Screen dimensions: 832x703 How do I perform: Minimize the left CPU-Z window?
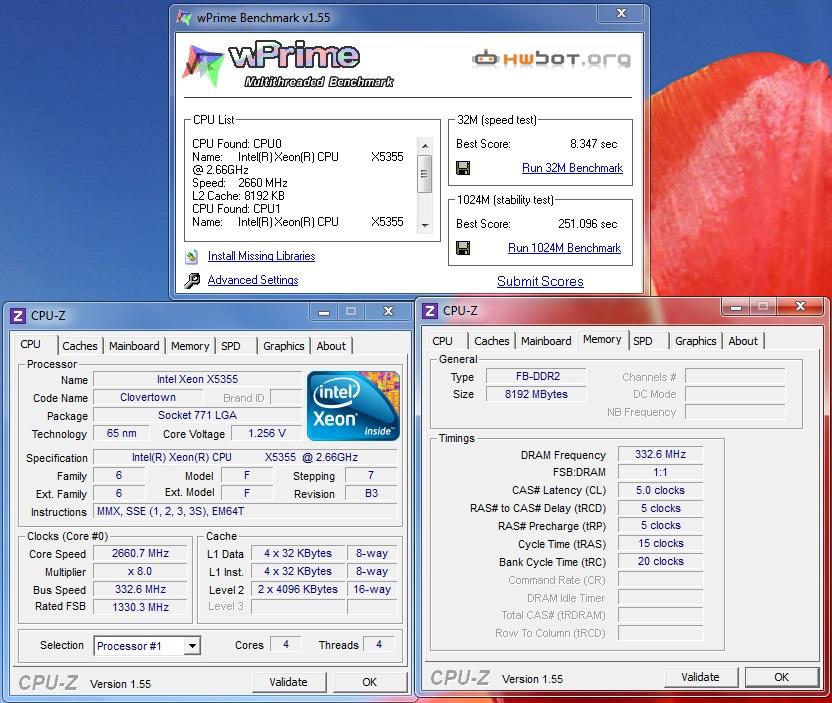point(324,312)
